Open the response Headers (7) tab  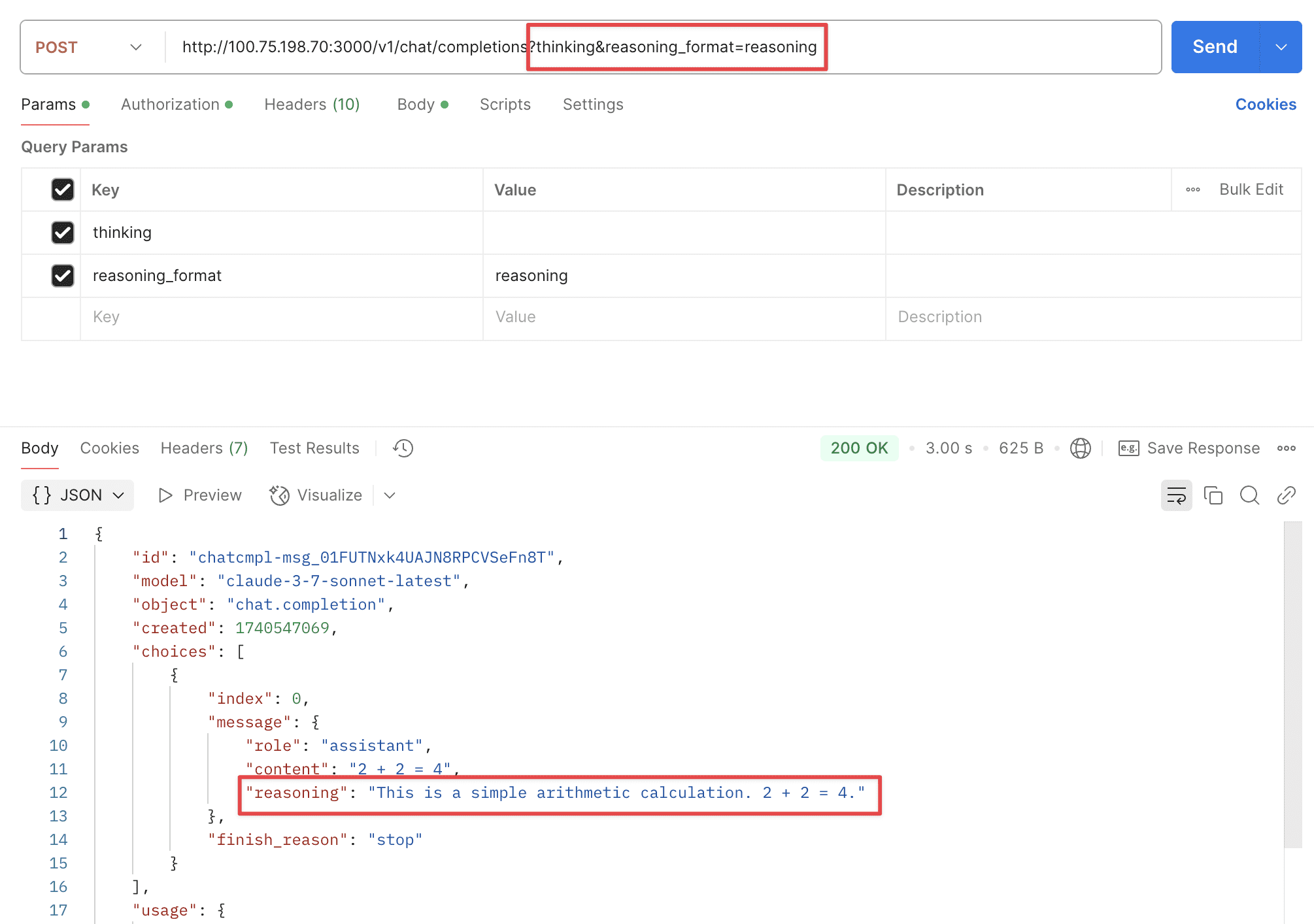tap(204, 448)
